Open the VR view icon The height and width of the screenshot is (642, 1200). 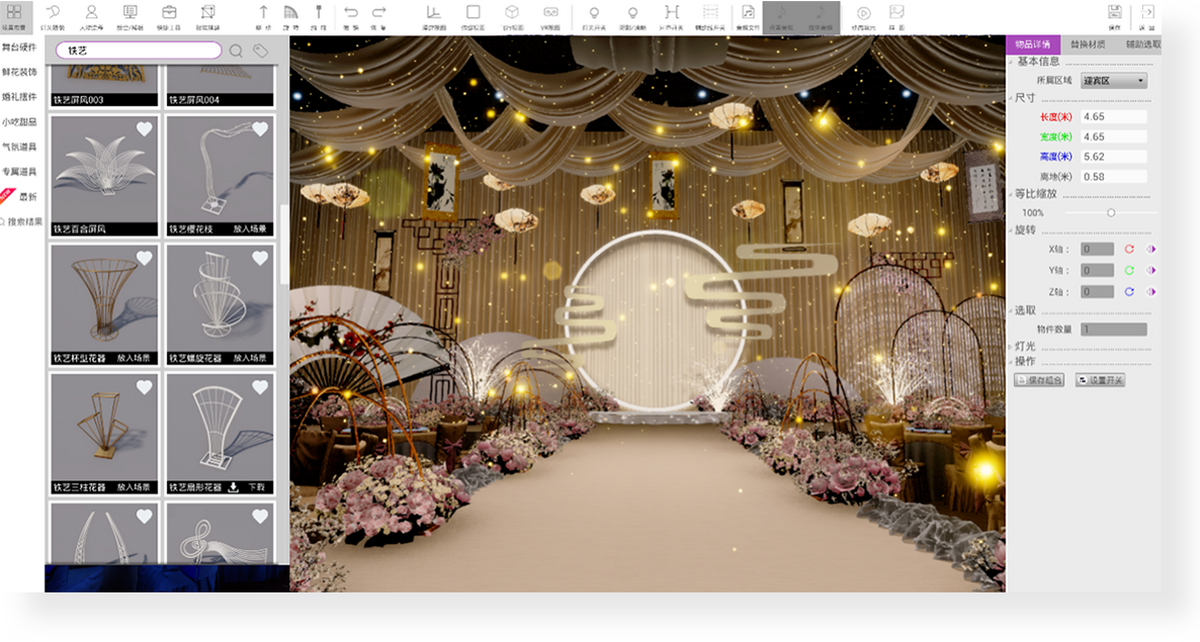pos(550,13)
